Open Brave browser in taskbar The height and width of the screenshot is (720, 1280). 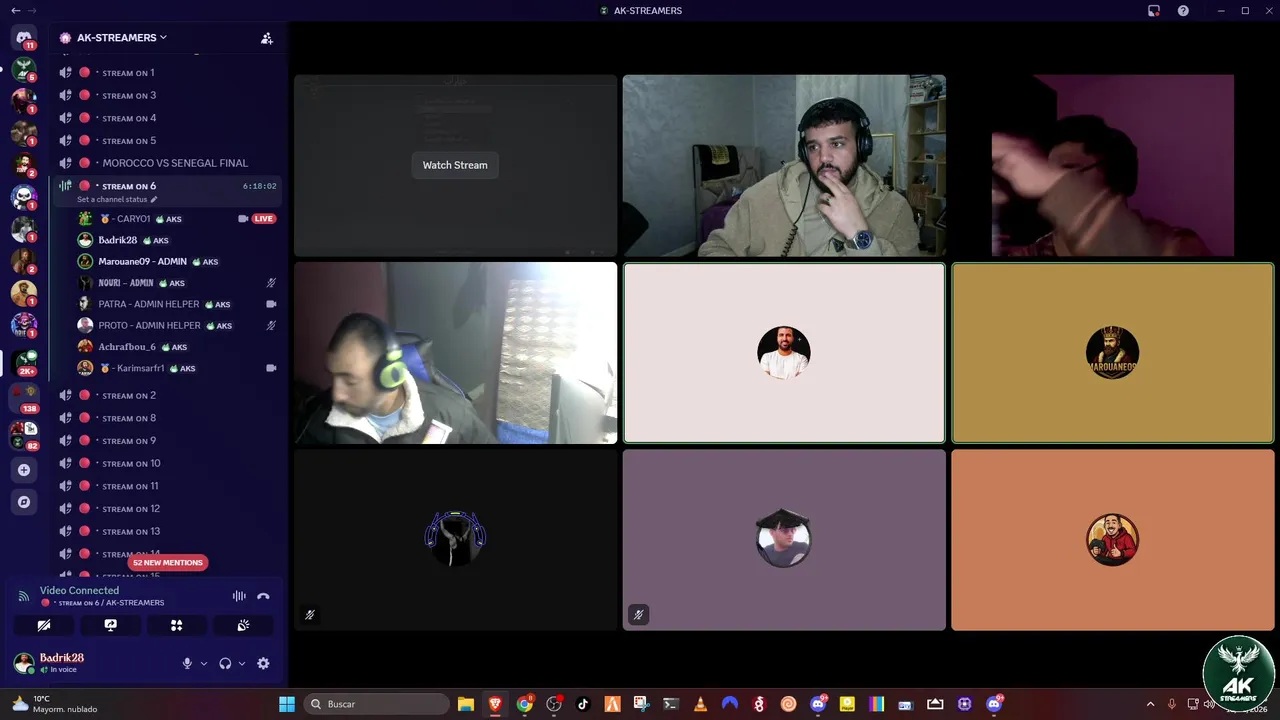pos(494,704)
